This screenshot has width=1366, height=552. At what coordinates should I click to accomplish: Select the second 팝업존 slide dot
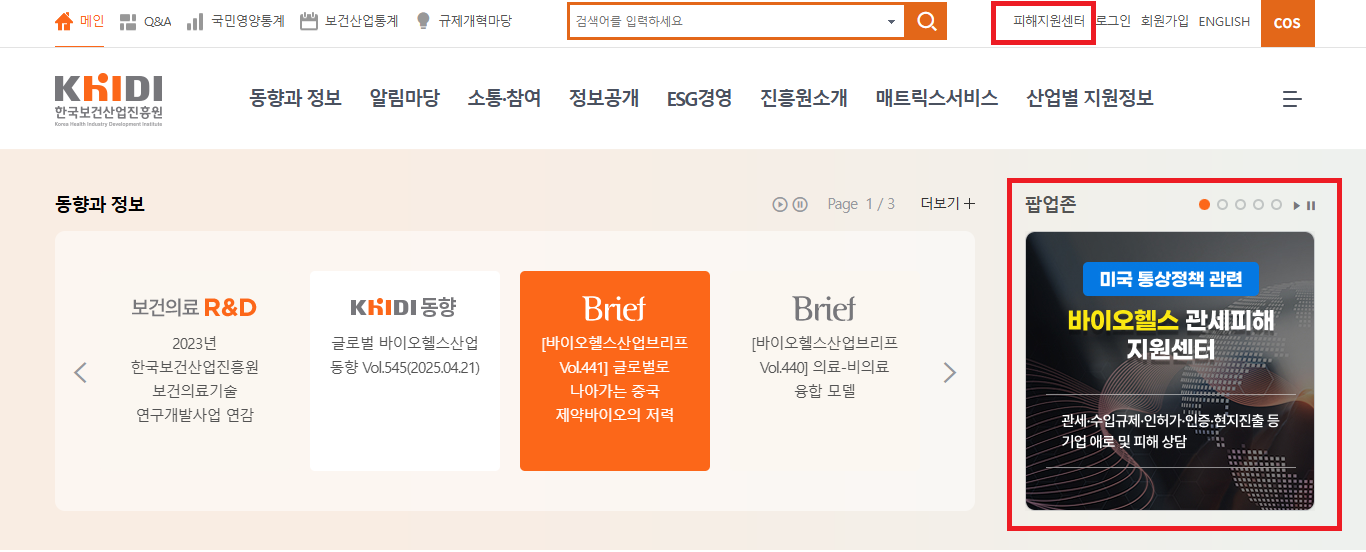[x=1223, y=205]
